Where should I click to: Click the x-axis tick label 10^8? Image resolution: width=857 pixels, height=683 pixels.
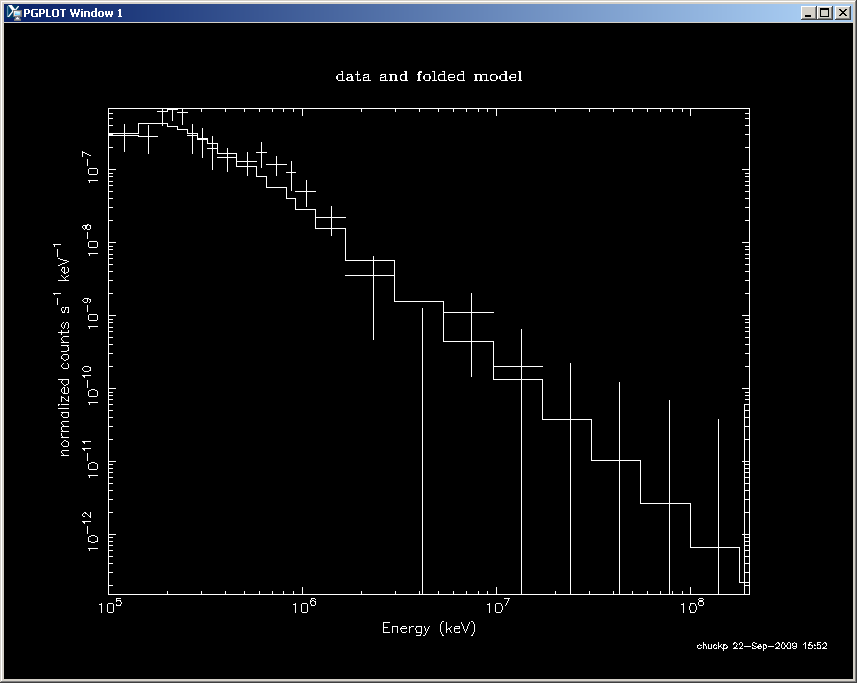click(x=691, y=607)
